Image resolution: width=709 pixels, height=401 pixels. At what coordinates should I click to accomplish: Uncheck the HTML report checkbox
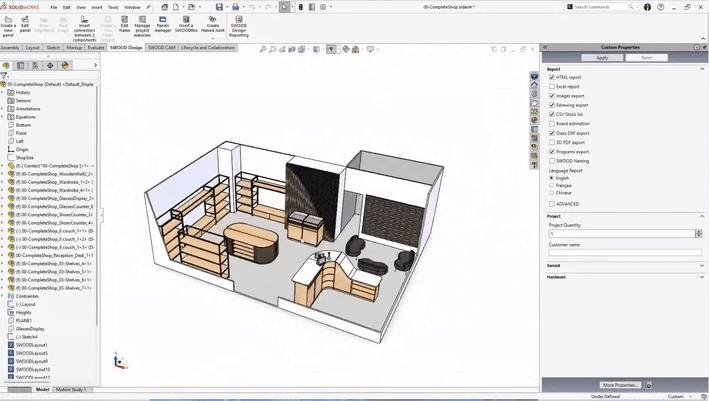tap(552, 77)
